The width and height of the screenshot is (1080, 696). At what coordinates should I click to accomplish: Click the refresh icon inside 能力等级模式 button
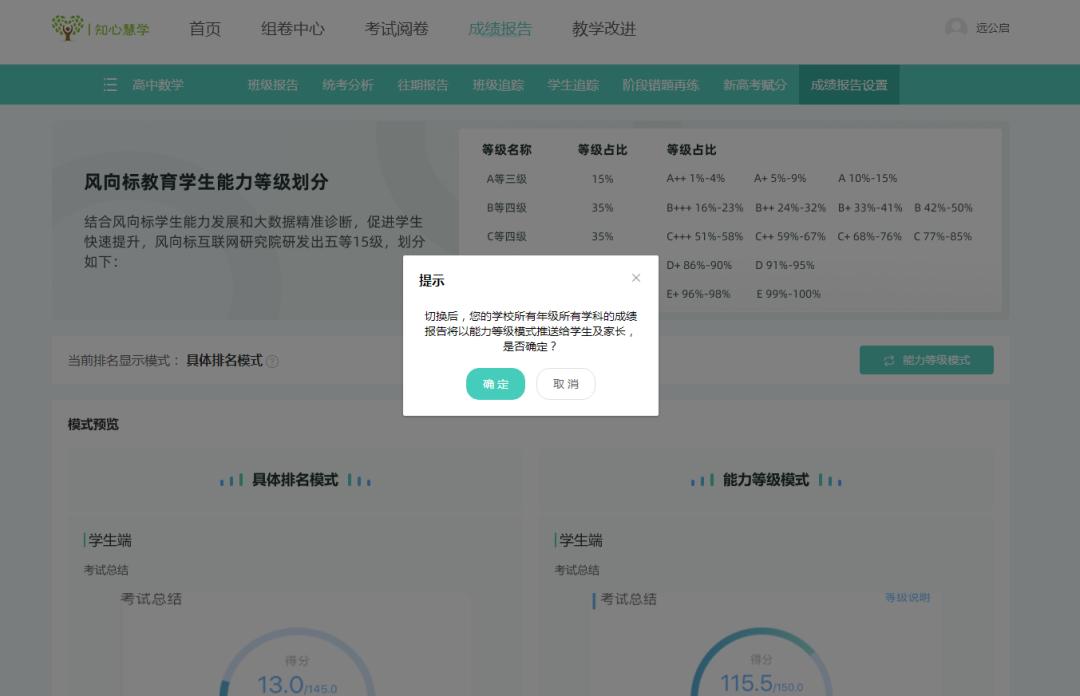(x=888, y=360)
